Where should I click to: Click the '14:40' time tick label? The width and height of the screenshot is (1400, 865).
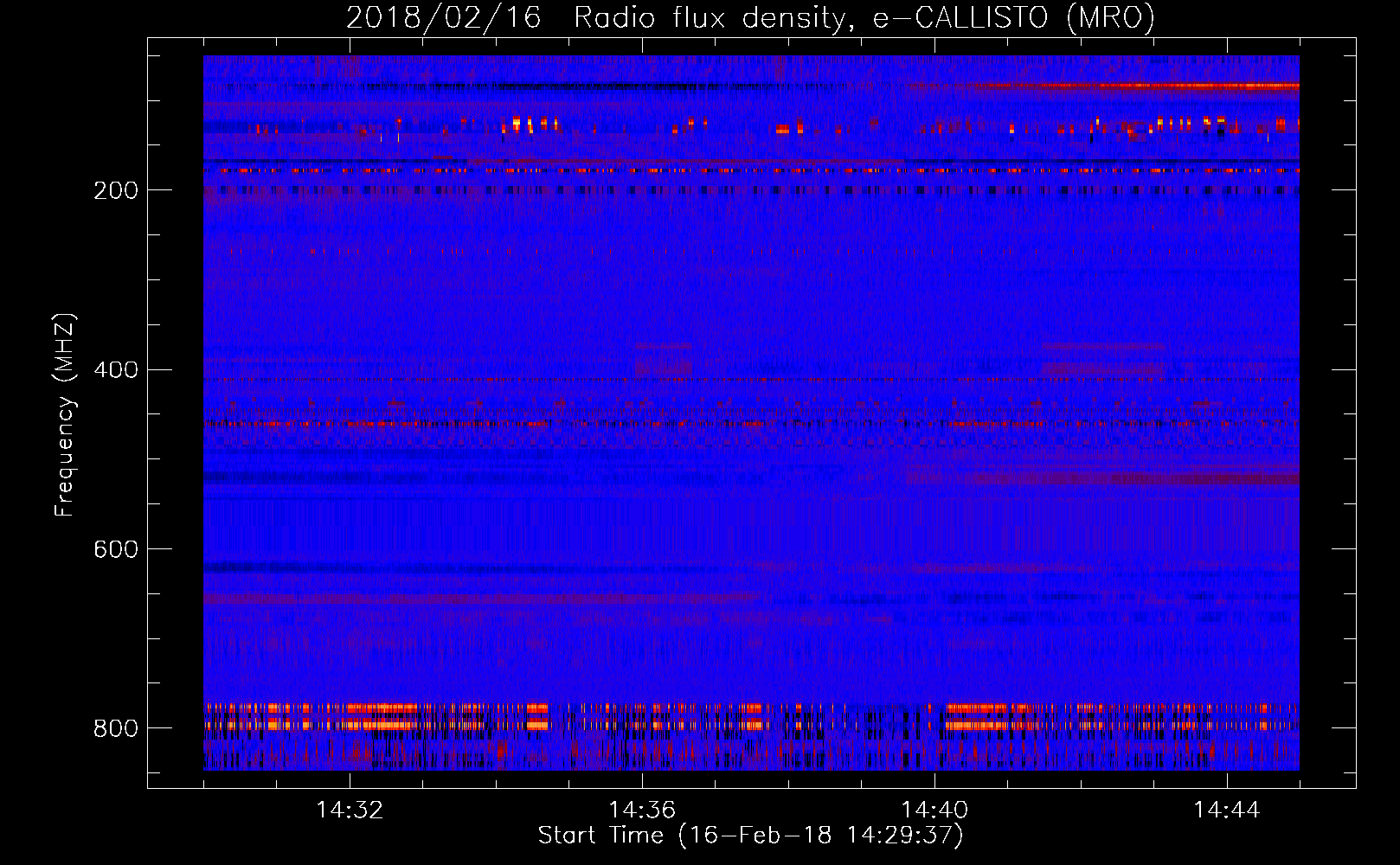(x=934, y=811)
